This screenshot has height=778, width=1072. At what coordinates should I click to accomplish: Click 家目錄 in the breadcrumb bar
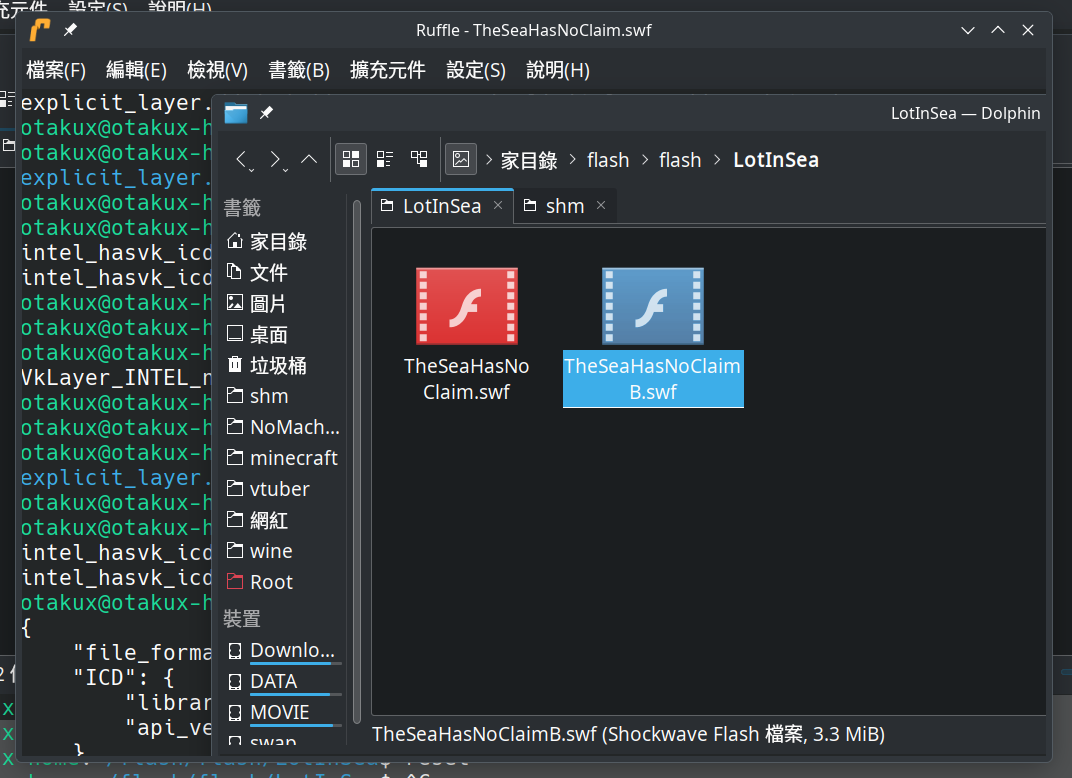528,159
